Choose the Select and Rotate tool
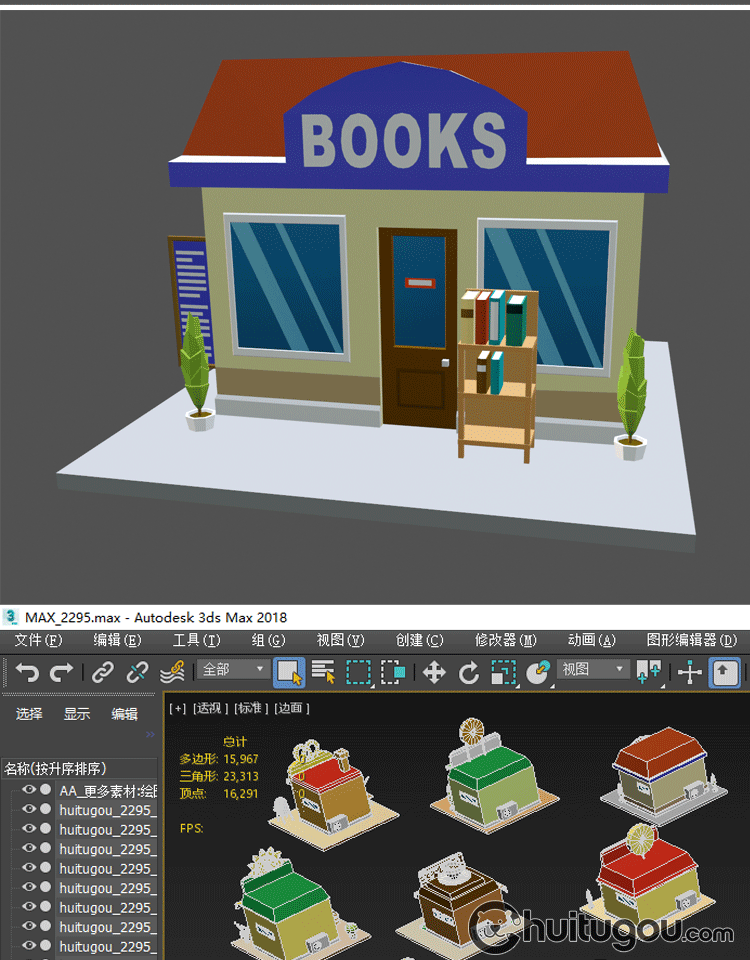The image size is (750, 960). tap(469, 672)
